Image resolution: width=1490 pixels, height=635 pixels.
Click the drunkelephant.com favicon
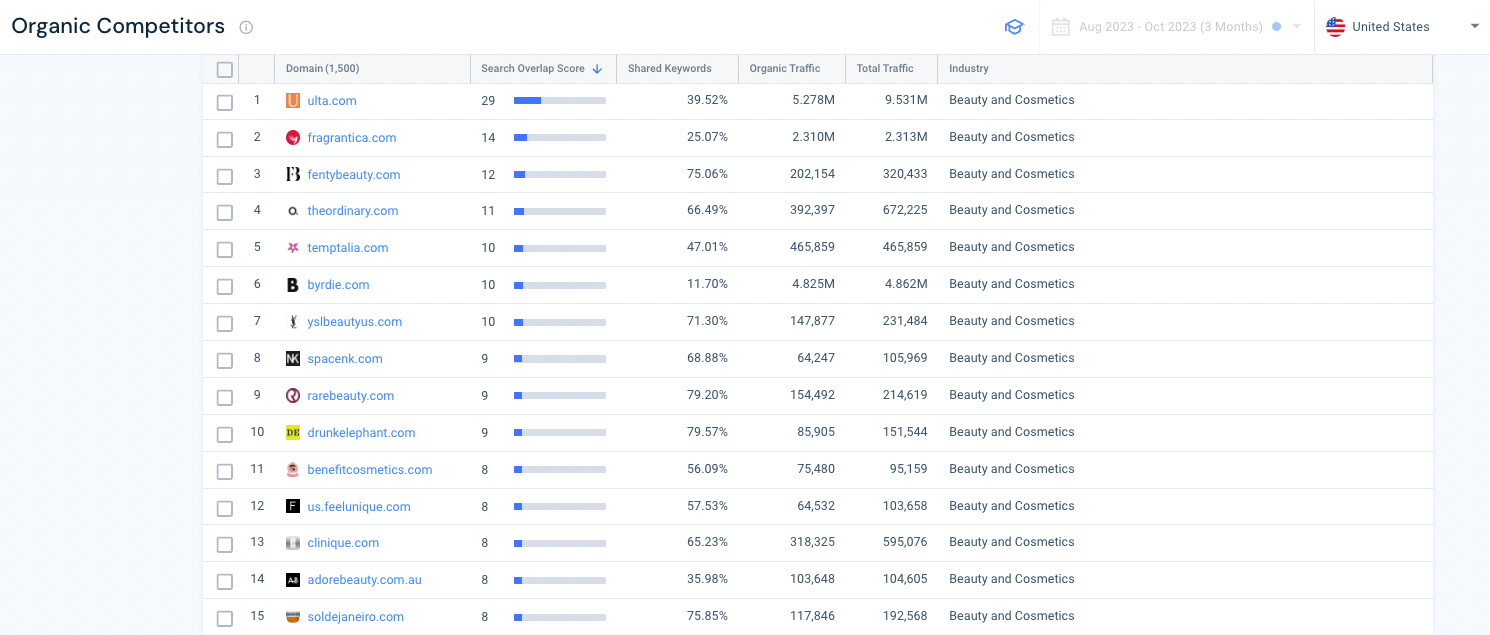293,433
